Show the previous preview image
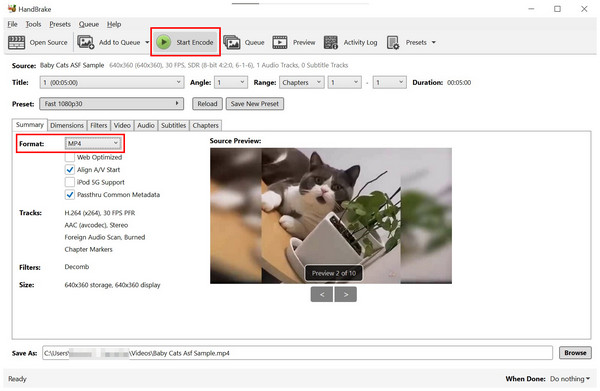 pyautogui.click(x=321, y=295)
